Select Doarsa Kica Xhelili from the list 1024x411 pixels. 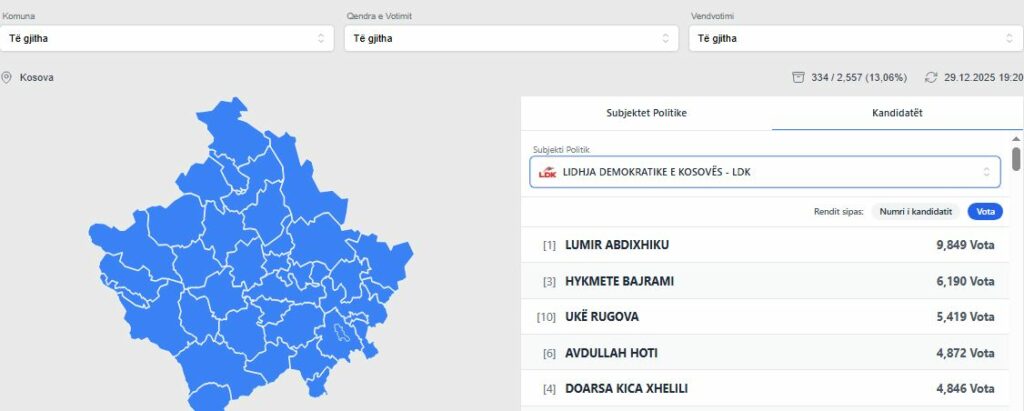[x=765, y=388]
